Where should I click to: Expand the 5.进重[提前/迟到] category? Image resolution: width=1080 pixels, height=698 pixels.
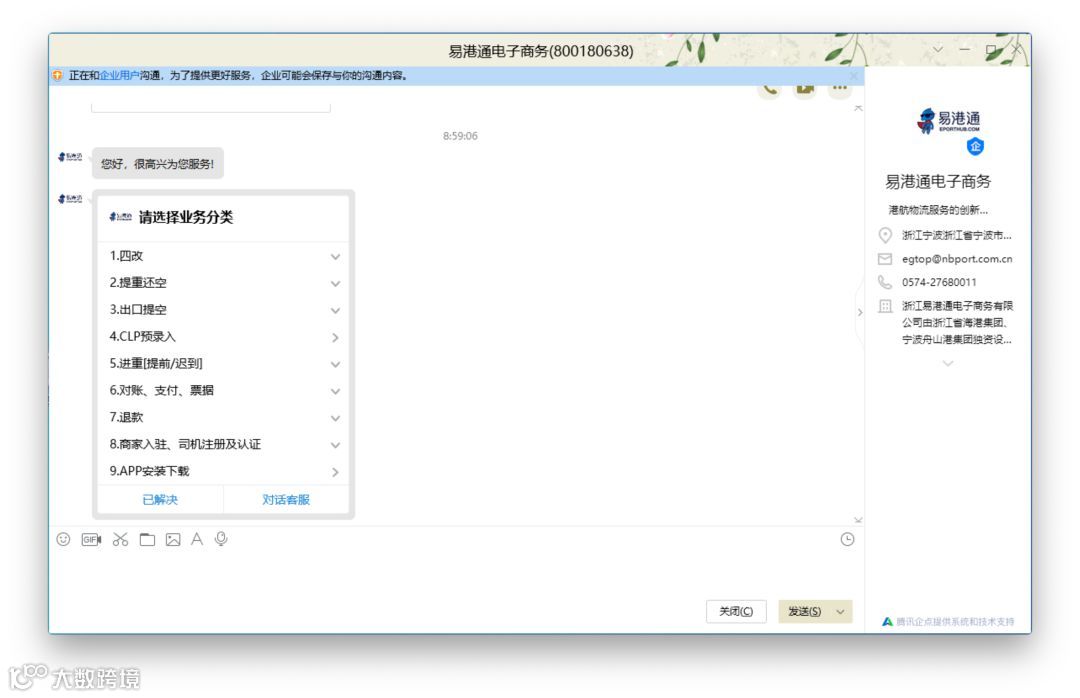click(x=223, y=364)
